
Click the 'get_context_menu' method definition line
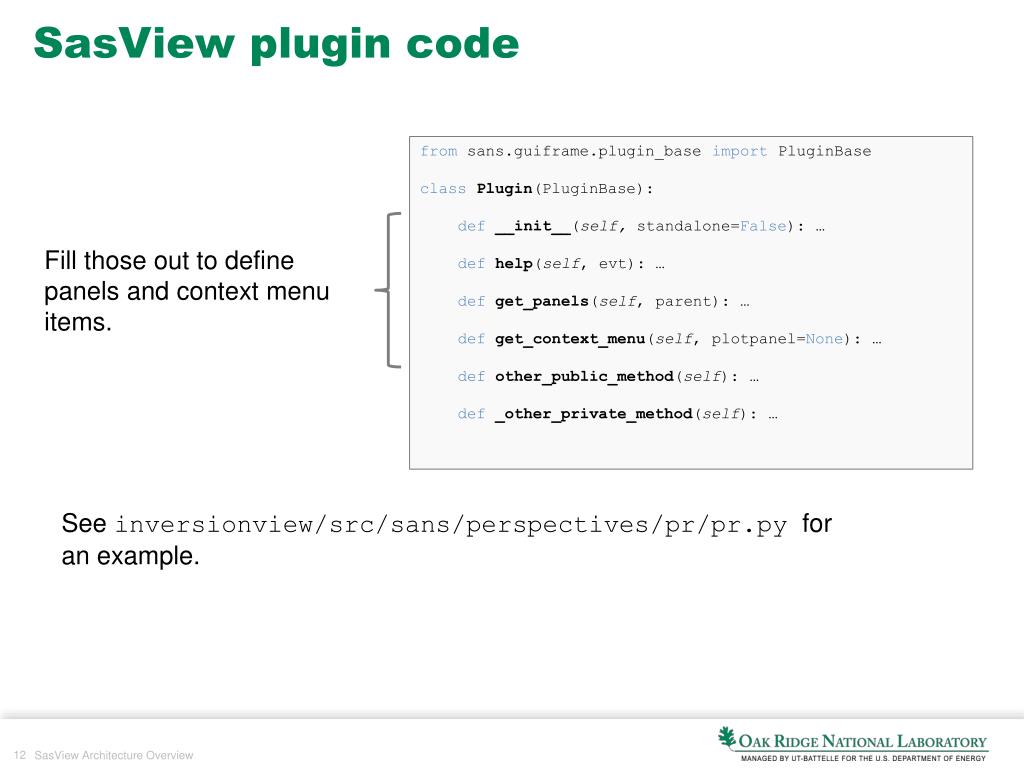[669, 339]
